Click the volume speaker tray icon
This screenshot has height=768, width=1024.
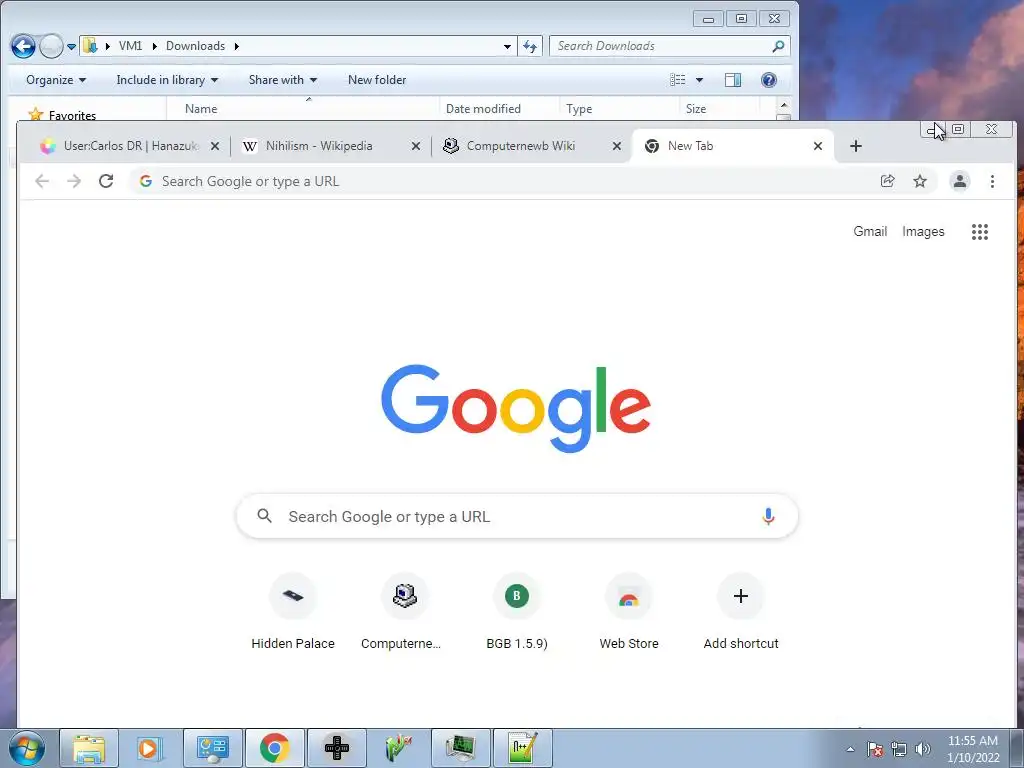click(x=923, y=749)
